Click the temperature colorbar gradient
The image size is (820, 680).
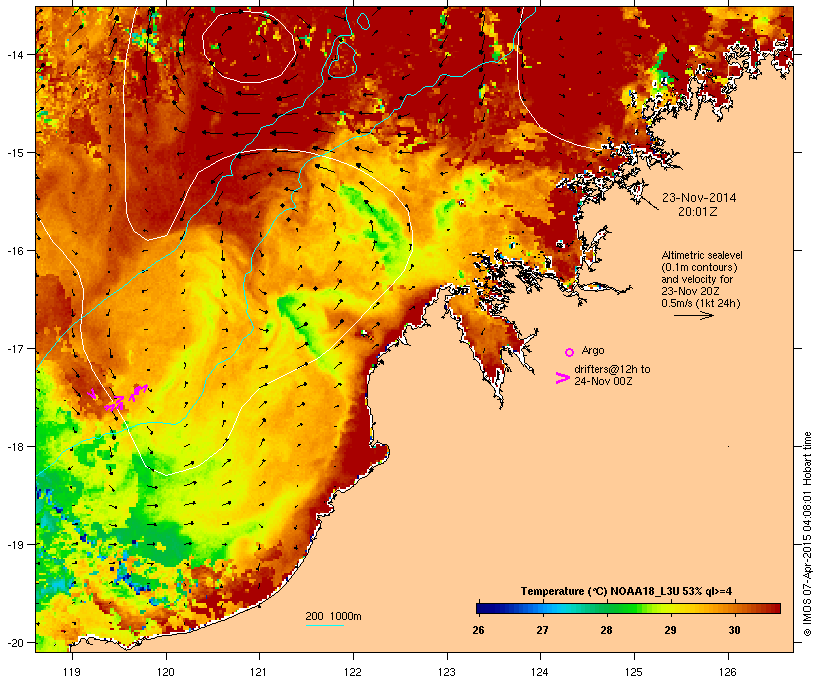[x=628, y=608]
